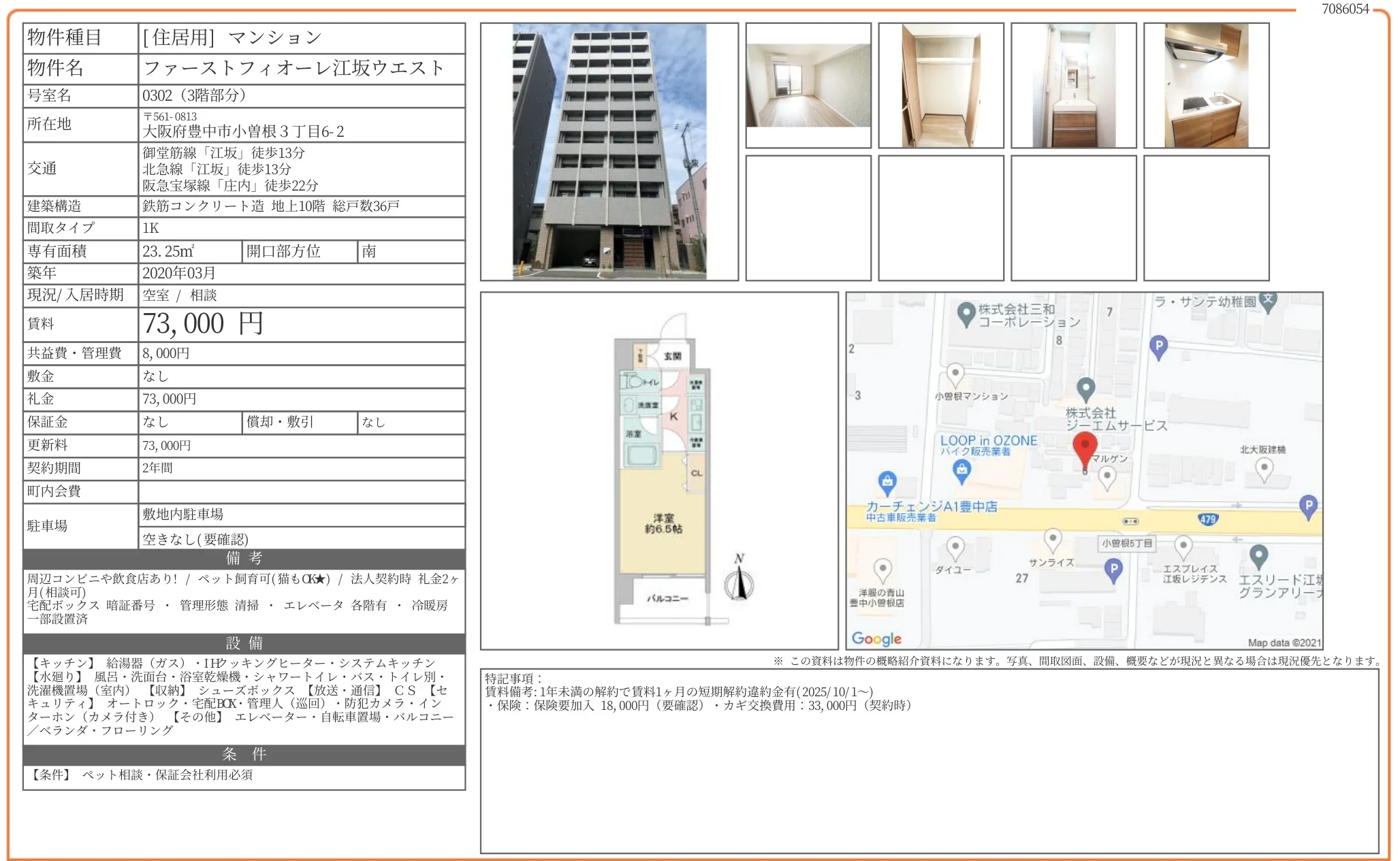Open the building exterior photo
Screen dimensions: 1400x861
[x=609, y=152]
